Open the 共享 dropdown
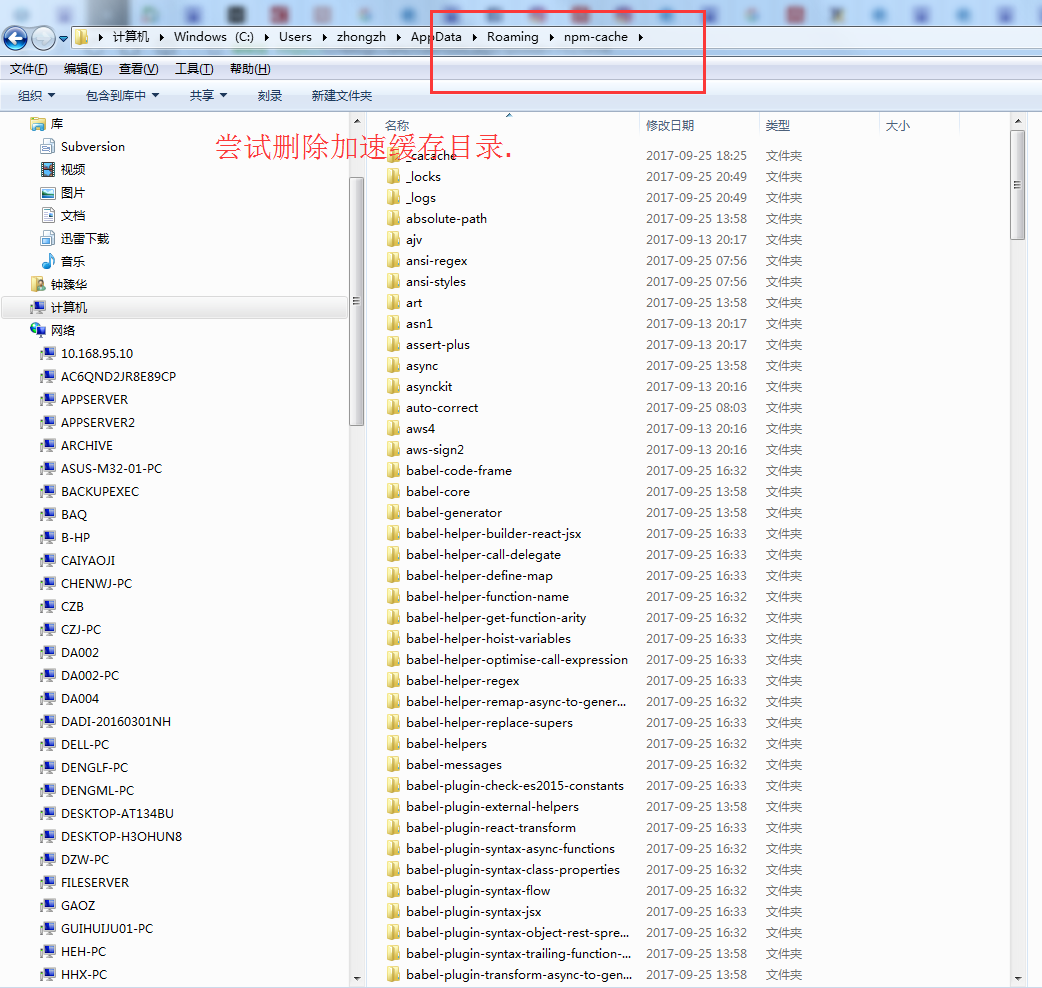This screenshot has width=1042, height=988. coord(208,96)
